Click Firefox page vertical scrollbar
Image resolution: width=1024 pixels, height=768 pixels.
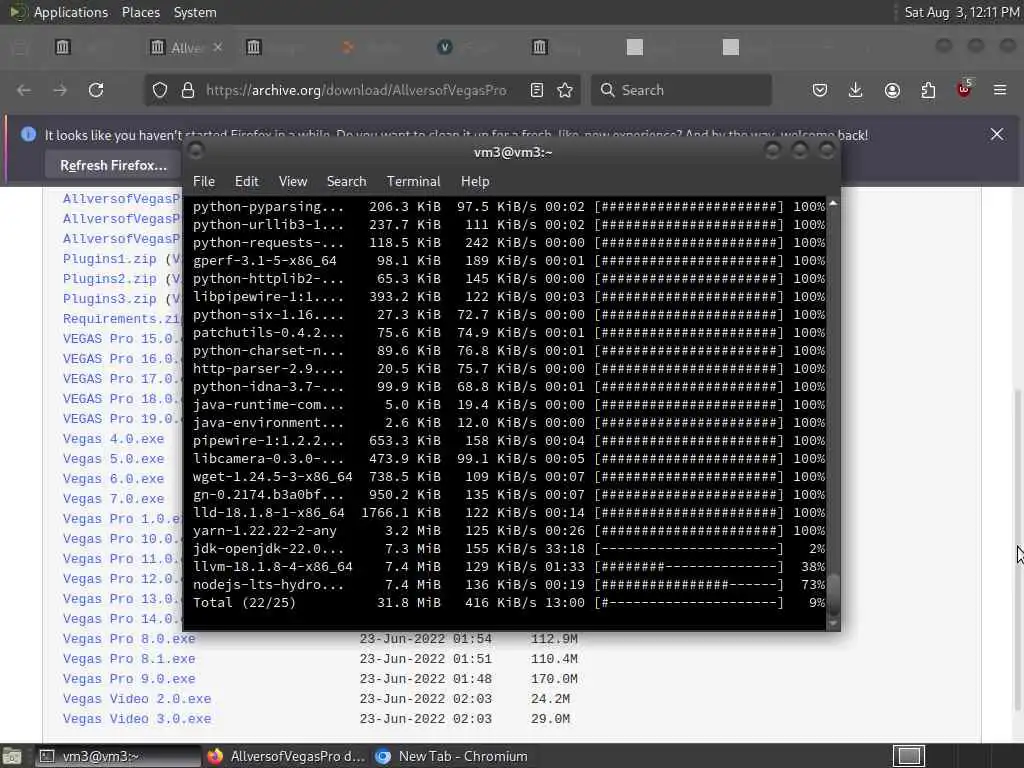click(x=1016, y=550)
